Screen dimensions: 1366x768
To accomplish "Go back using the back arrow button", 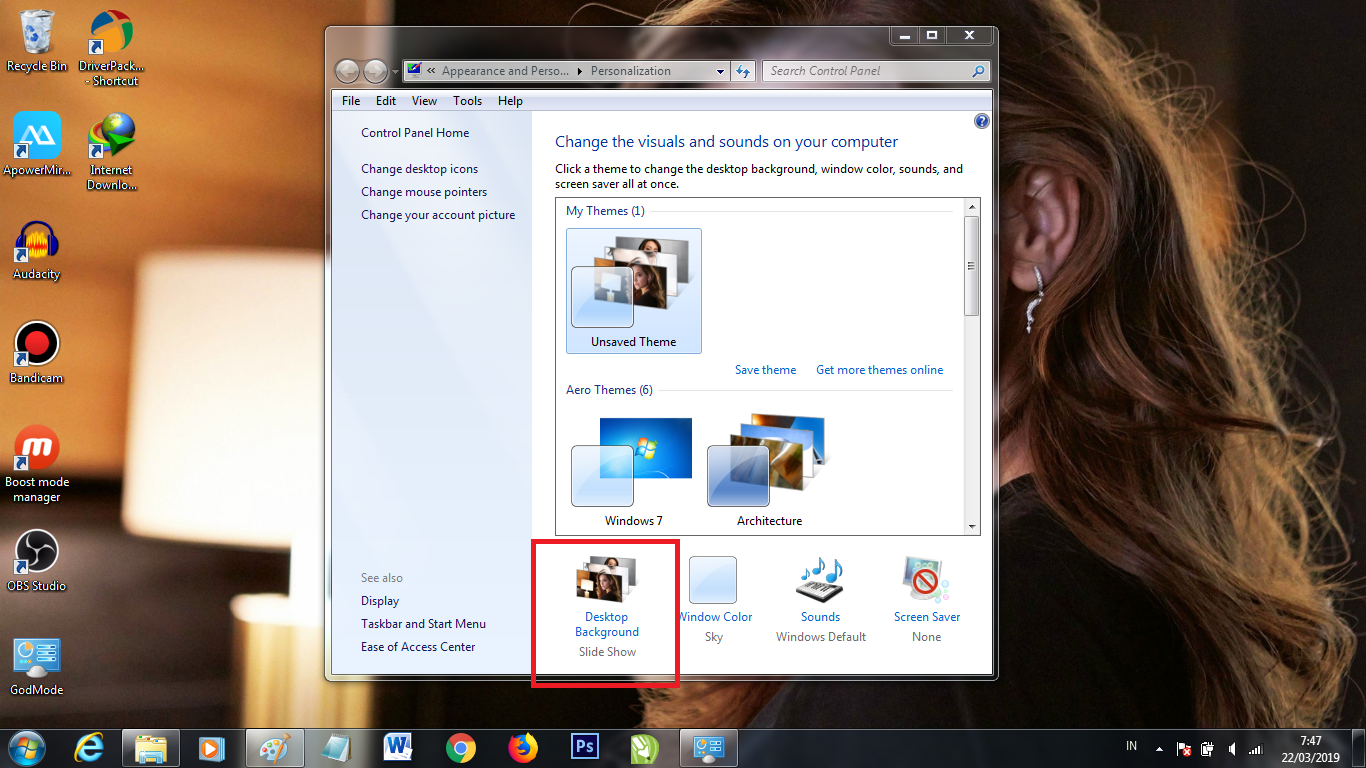I will point(347,71).
